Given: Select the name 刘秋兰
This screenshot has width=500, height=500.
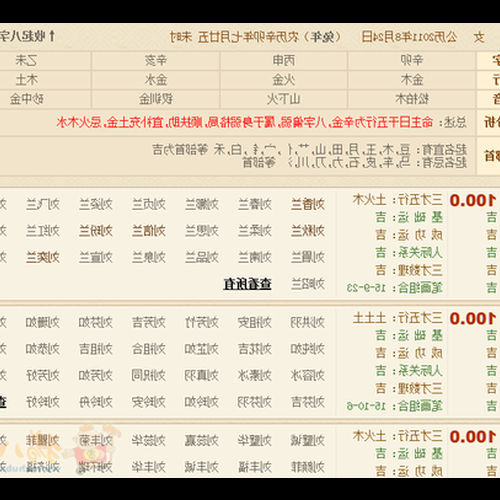Looking at the screenshot, I should pos(308,231).
